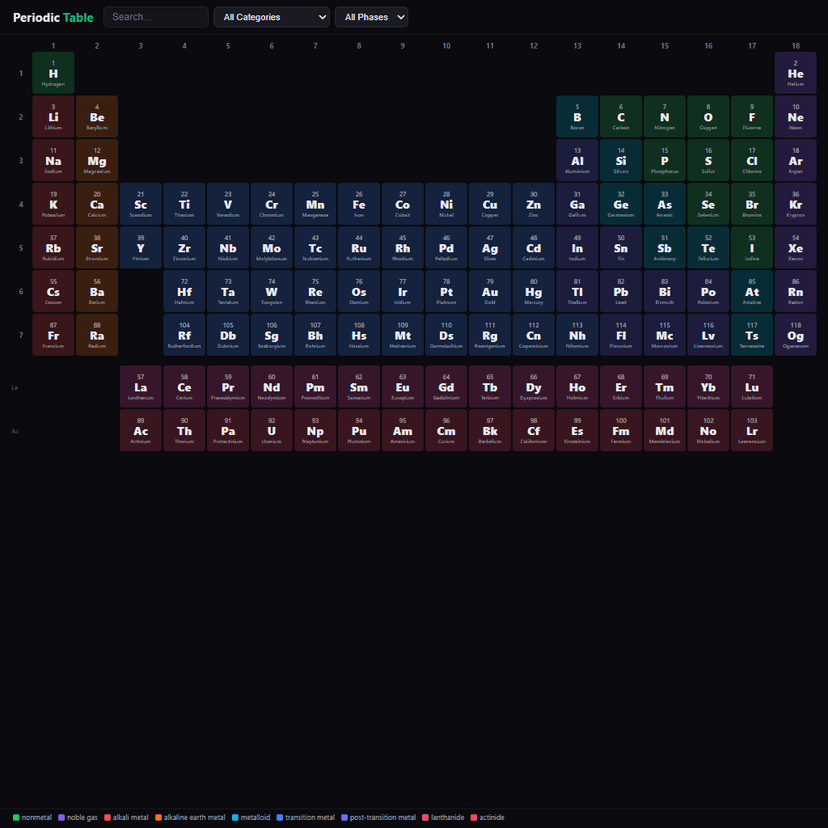Click the Astatine (At) tile
The width and height of the screenshot is (828, 828).
[x=752, y=291]
